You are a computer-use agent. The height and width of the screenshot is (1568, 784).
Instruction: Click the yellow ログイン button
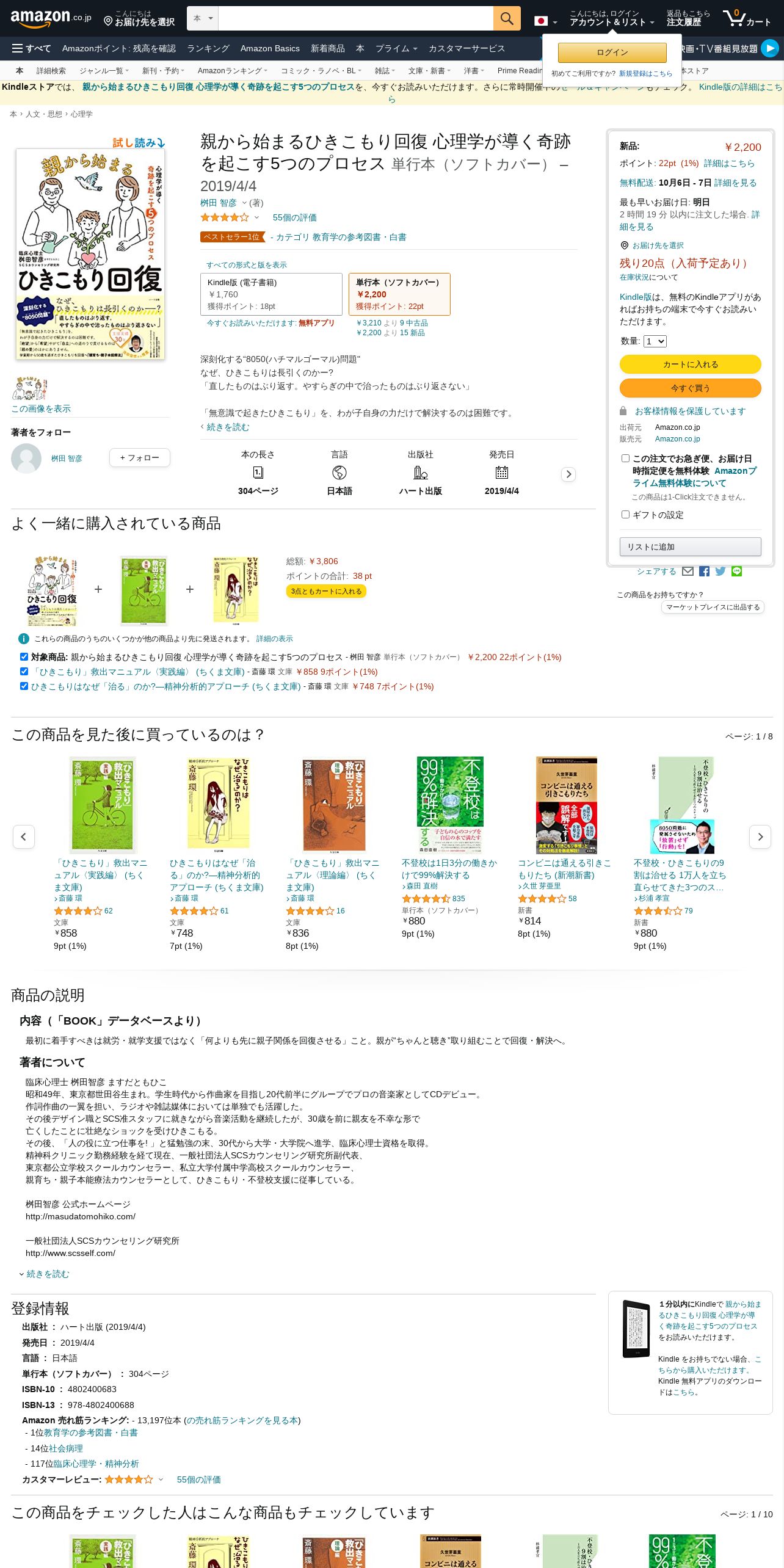tap(612, 53)
